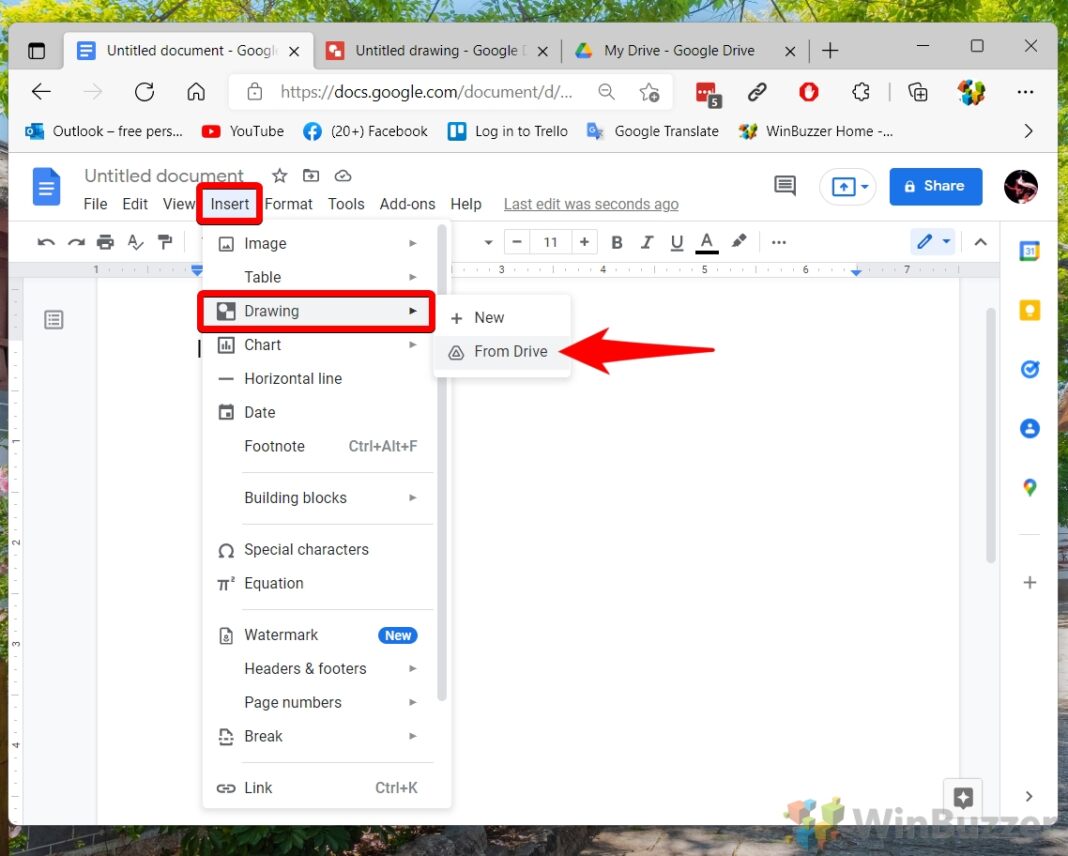Viewport: 1068px width, 856px height.
Task: Expand the overflowing bookmarks chevron
Action: coord(1029,130)
